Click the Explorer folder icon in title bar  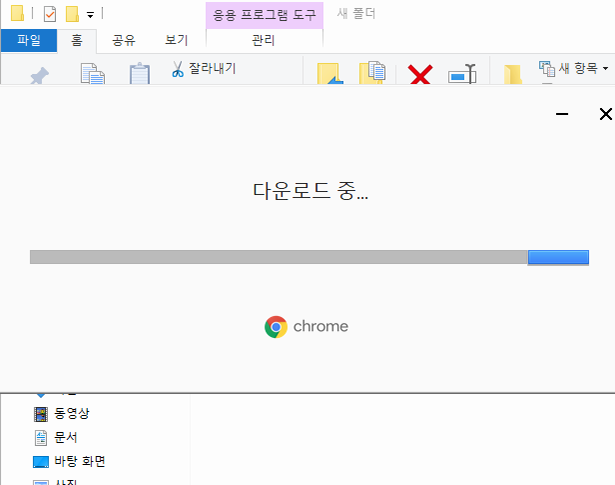[17, 13]
